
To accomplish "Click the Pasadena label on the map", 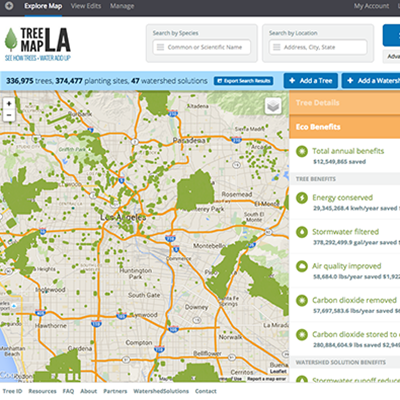I will 189,141.
